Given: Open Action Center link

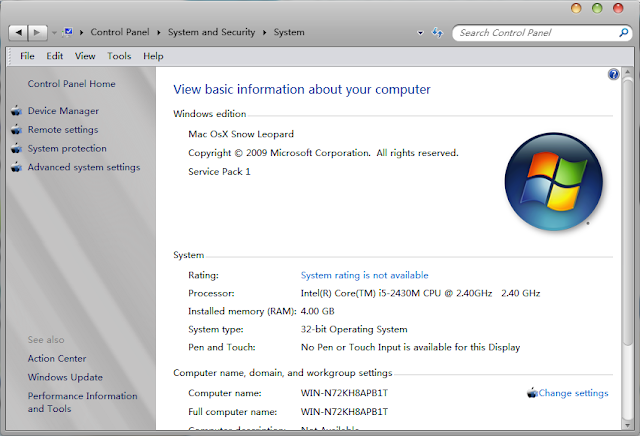Looking at the screenshot, I should click(57, 358).
